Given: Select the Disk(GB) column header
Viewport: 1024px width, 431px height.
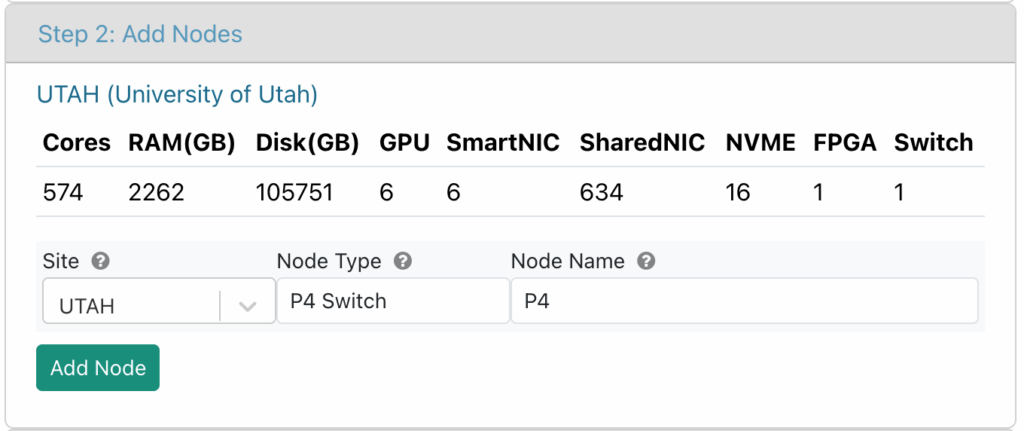Looking at the screenshot, I should click(307, 142).
